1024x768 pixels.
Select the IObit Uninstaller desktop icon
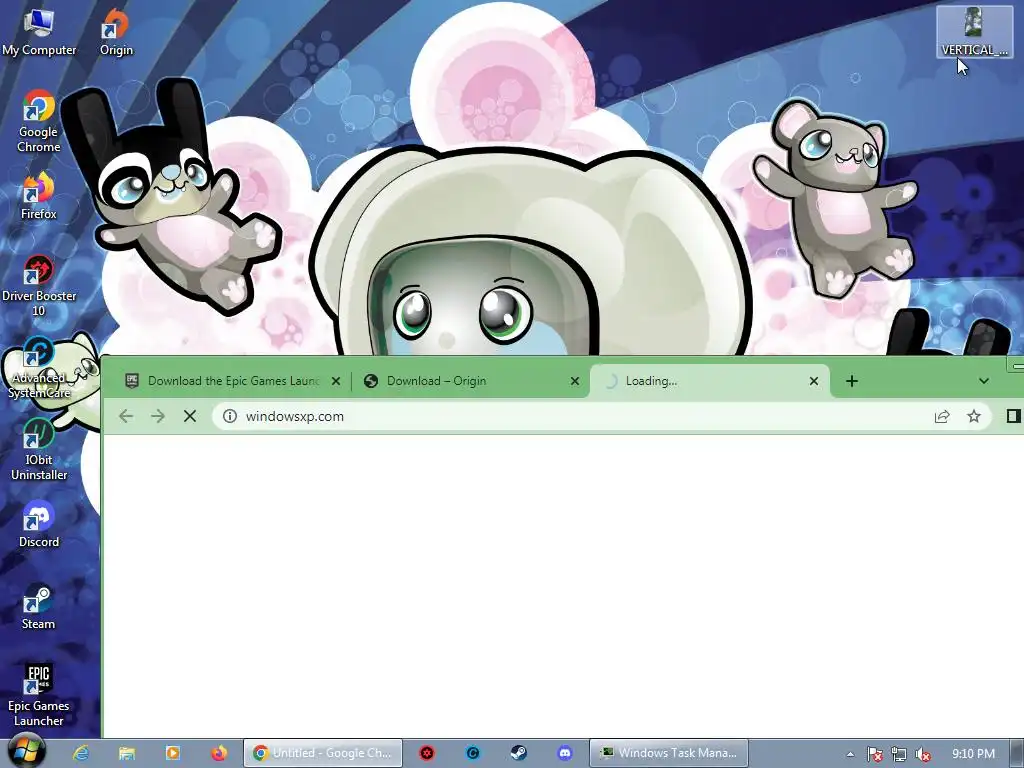pyautogui.click(x=39, y=451)
